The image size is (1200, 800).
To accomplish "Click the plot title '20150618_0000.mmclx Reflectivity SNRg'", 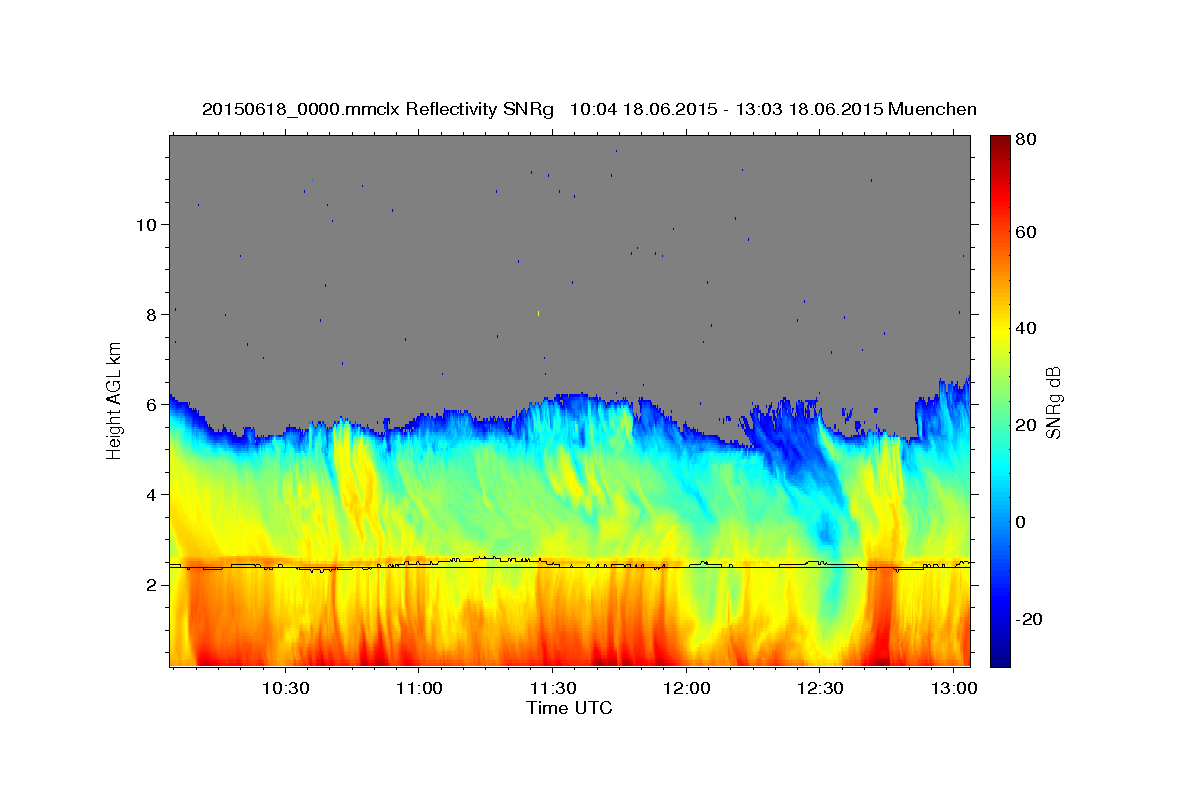I will 377,108.
